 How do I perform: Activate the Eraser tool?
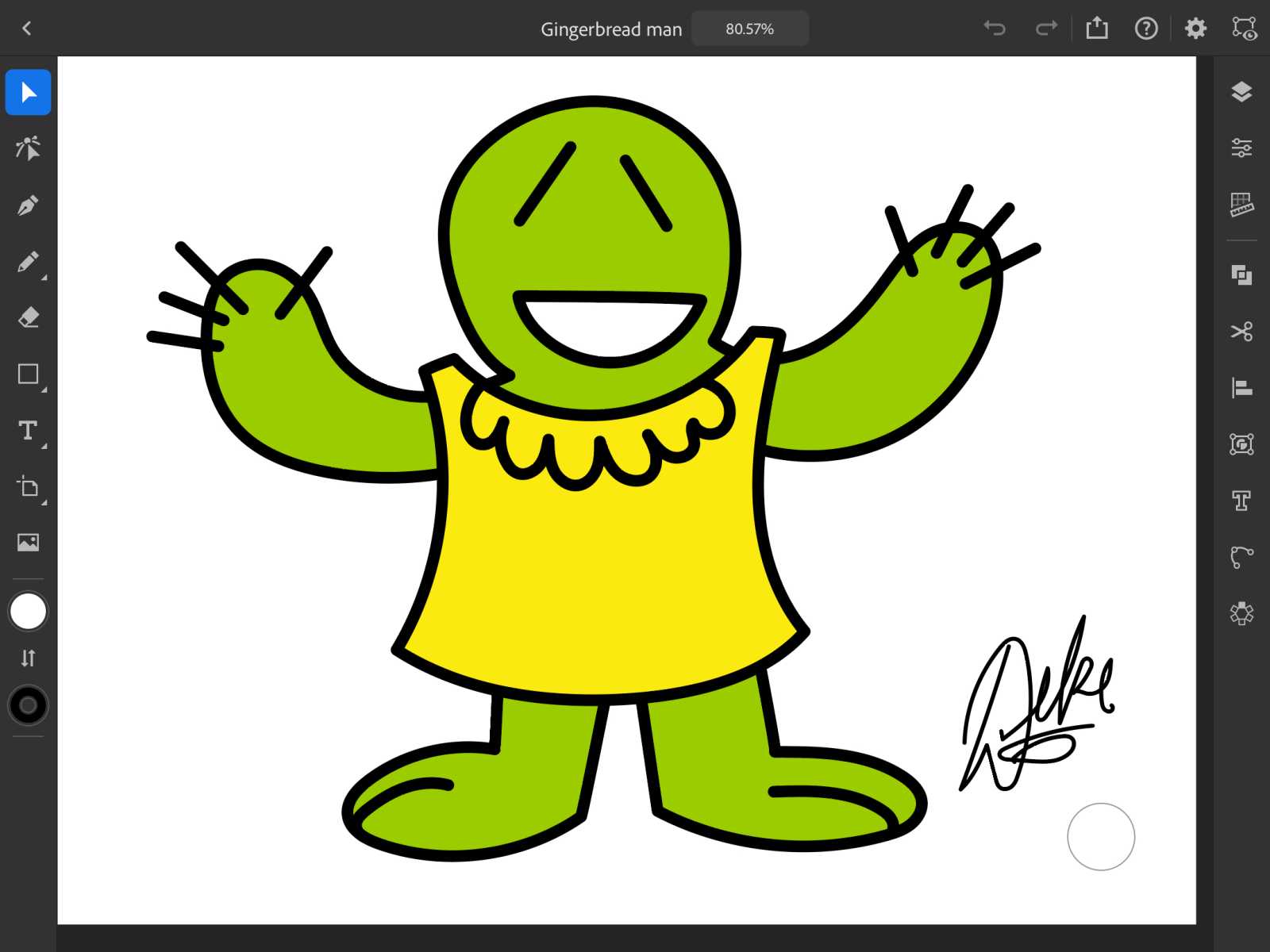29,318
